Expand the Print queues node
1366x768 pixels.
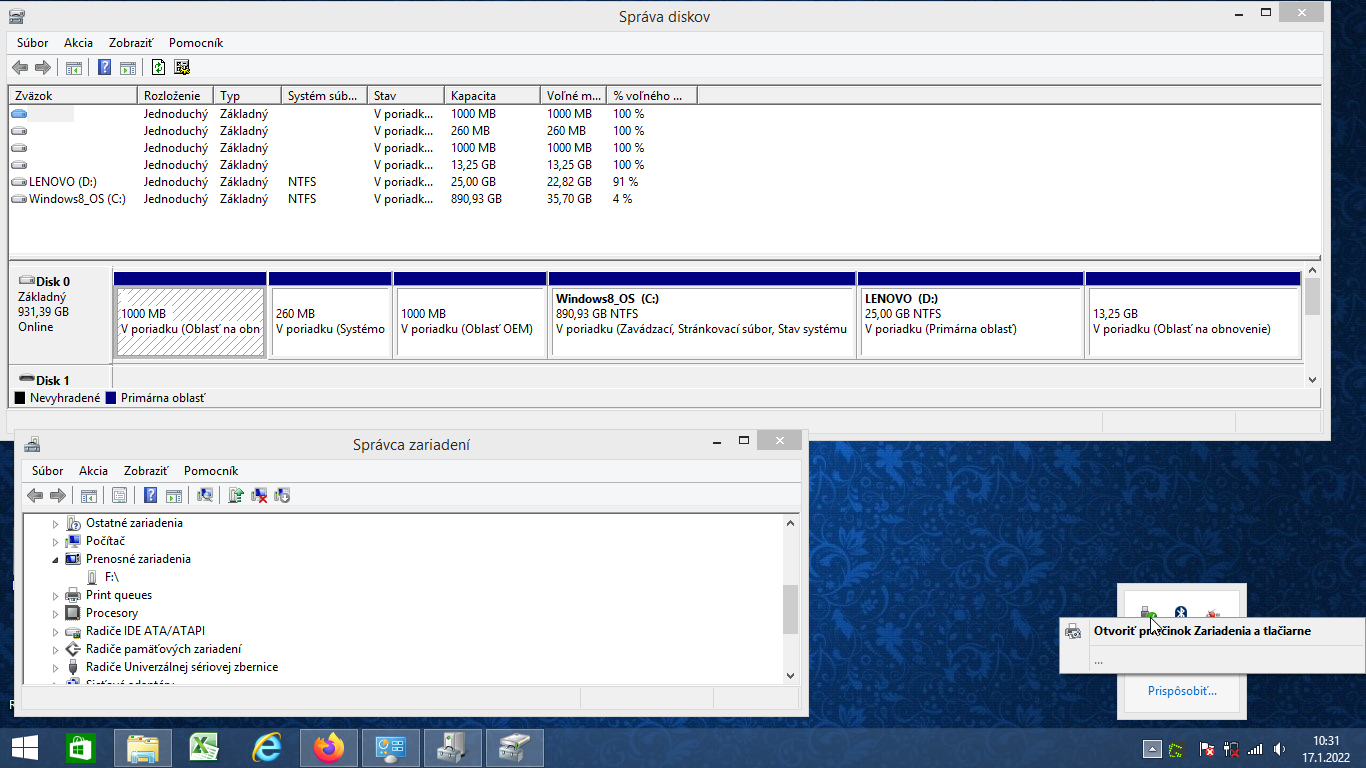(x=56, y=596)
